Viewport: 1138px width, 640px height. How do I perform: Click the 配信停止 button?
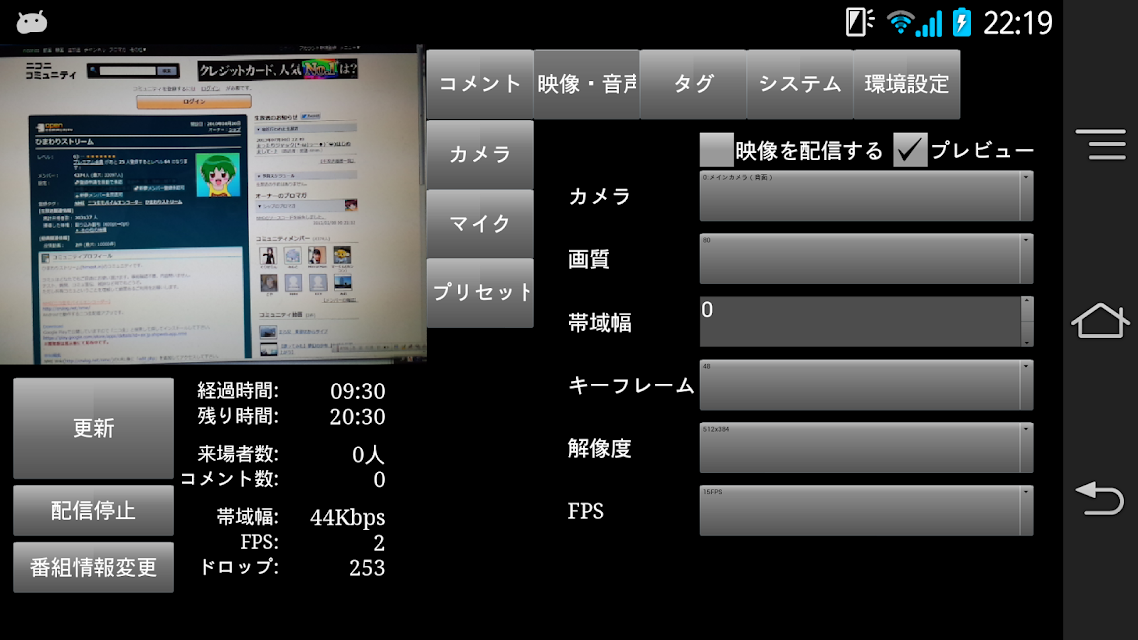coord(94,510)
